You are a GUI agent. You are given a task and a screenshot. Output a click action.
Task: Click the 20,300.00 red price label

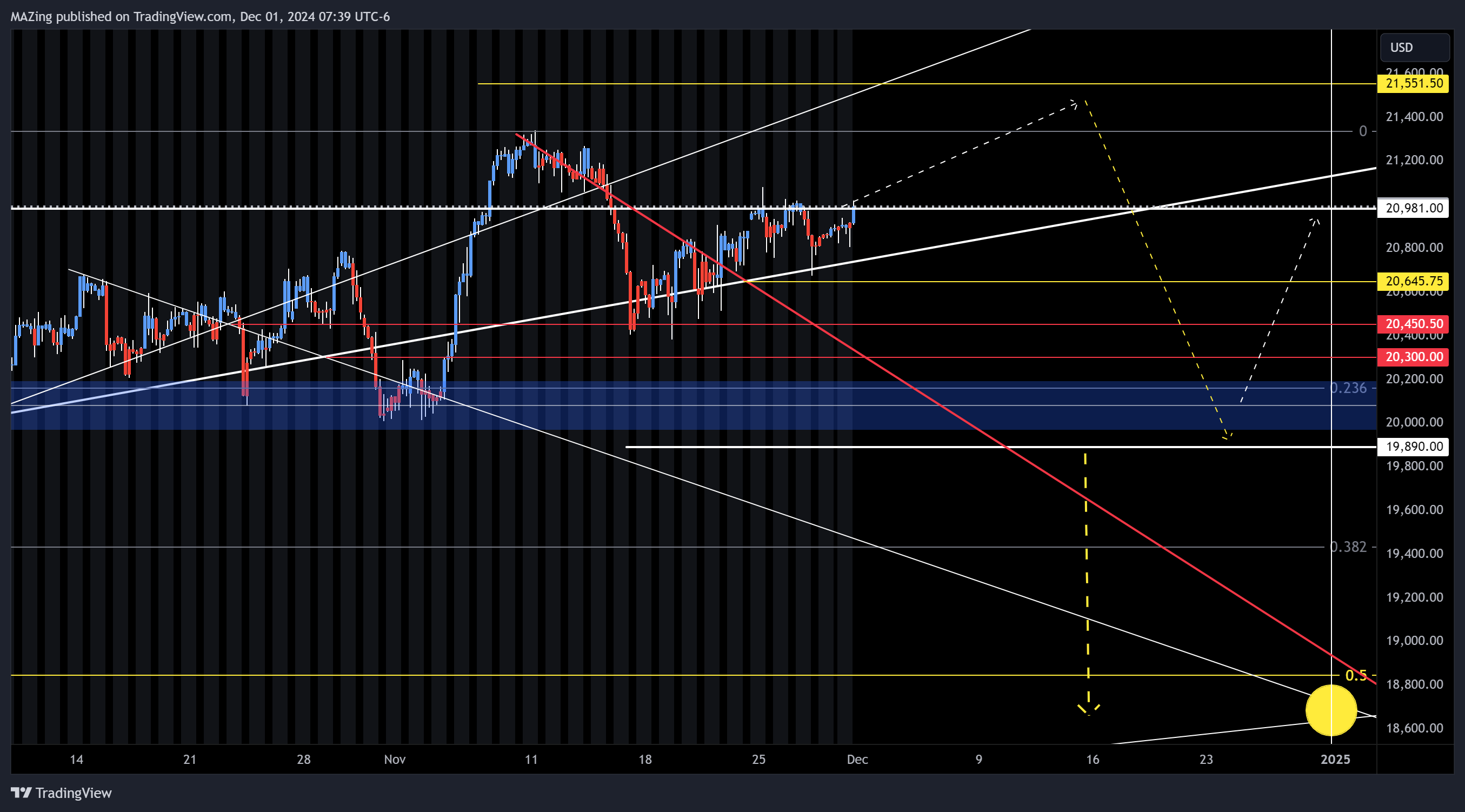coord(1414,357)
